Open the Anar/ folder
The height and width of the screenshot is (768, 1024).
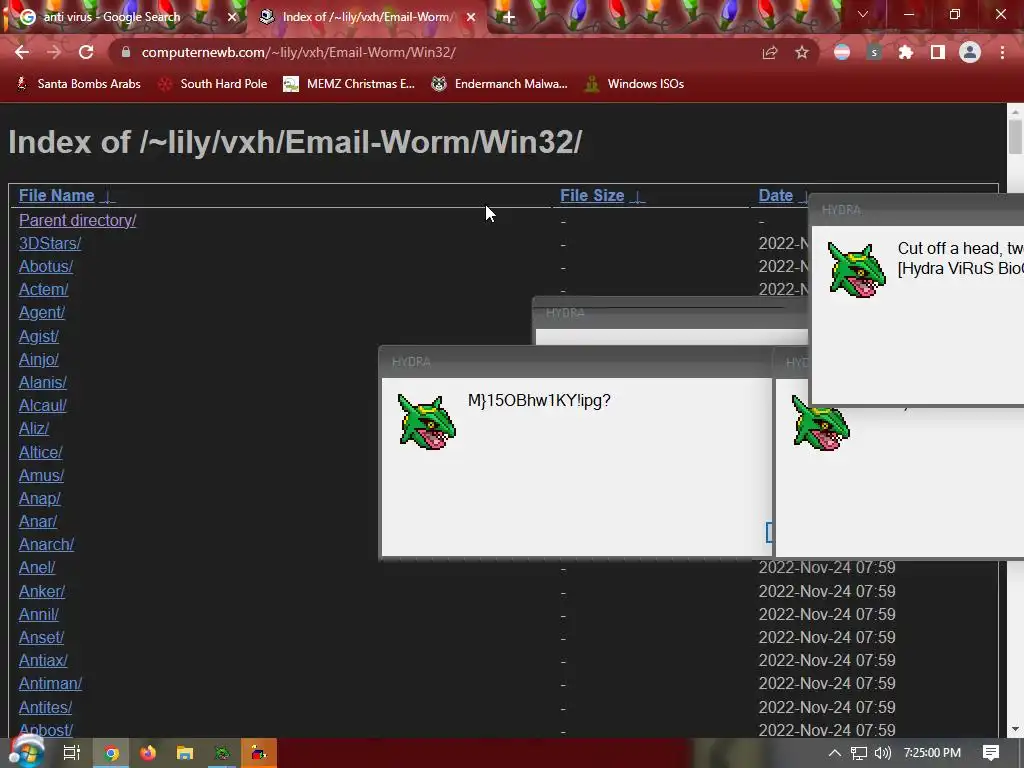[38, 521]
